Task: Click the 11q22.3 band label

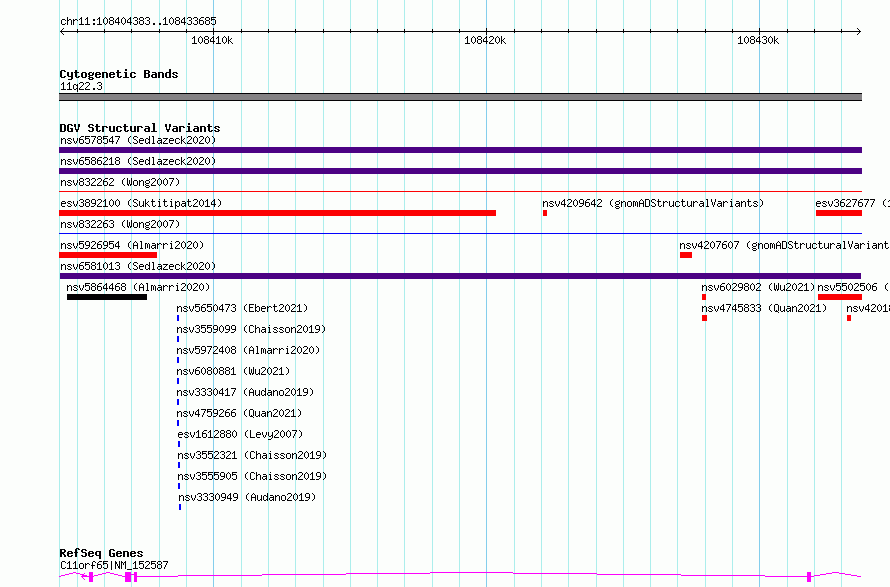Action: (x=81, y=86)
